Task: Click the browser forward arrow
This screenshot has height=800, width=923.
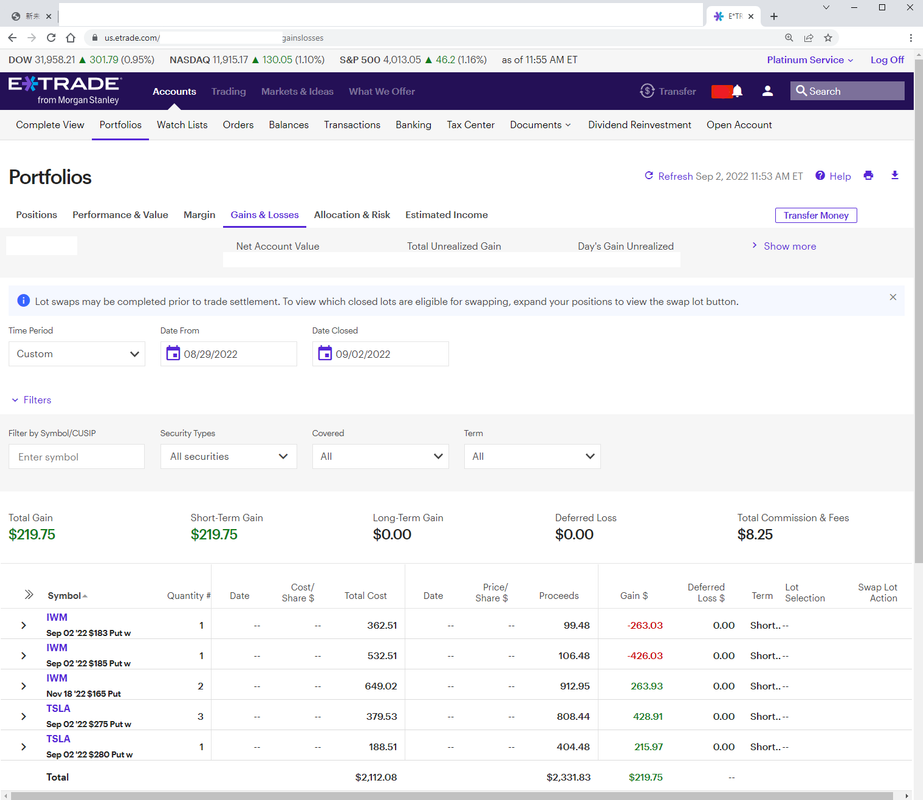Action: (x=32, y=38)
